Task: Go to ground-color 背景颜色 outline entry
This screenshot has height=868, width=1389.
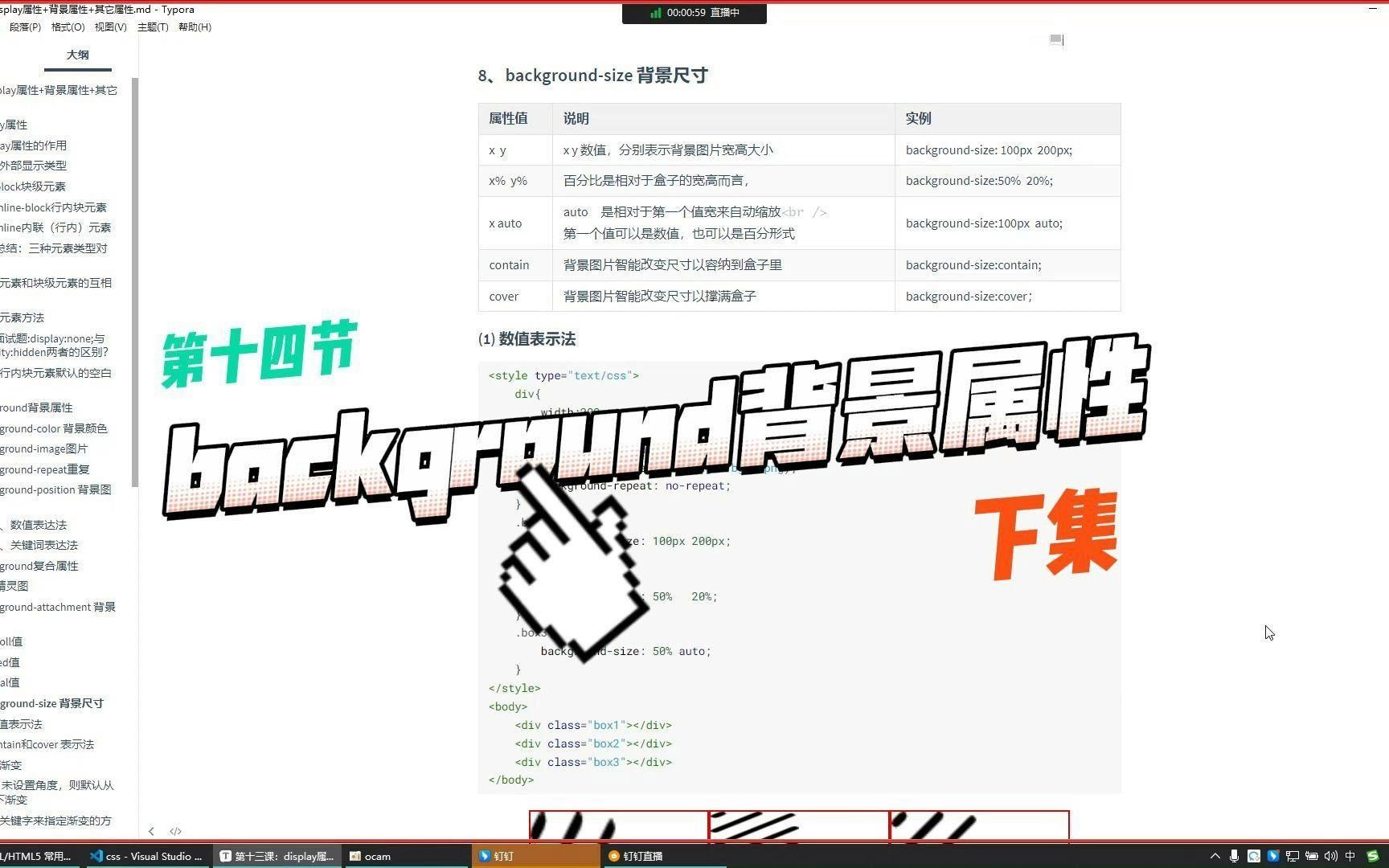Action: pos(53,428)
